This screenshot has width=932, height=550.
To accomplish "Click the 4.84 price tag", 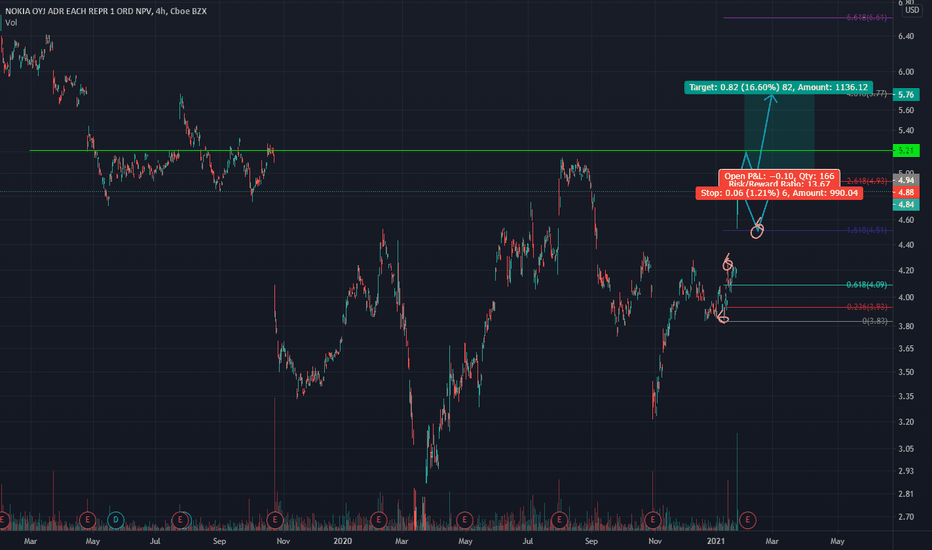I will [906, 205].
